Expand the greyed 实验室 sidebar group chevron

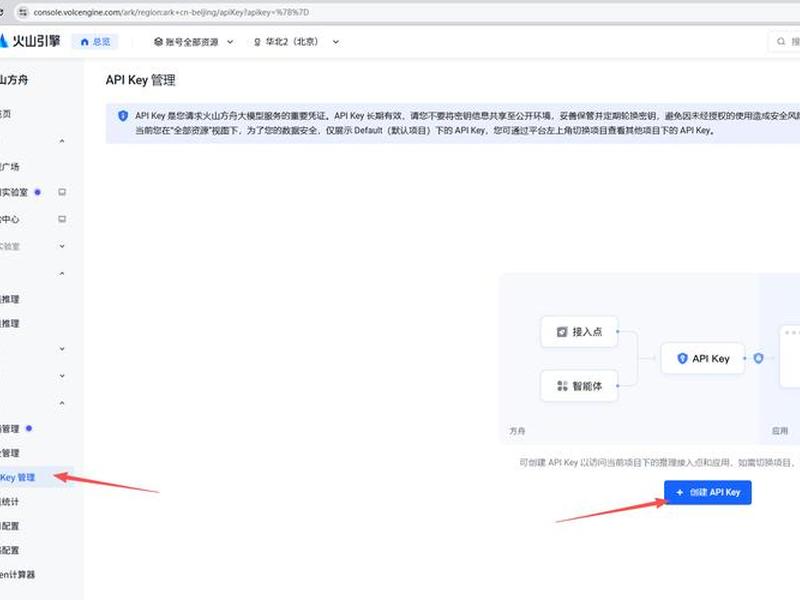coord(62,246)
